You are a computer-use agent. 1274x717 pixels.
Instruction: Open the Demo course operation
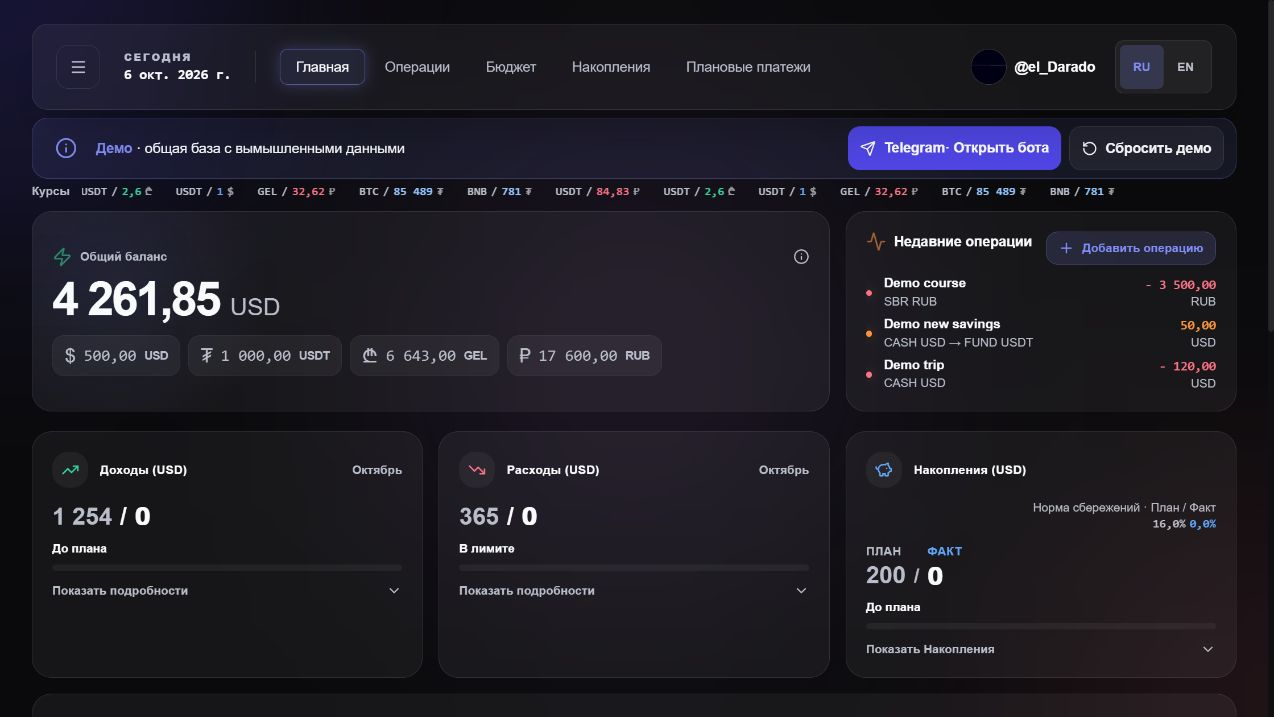pos(1041,292)
